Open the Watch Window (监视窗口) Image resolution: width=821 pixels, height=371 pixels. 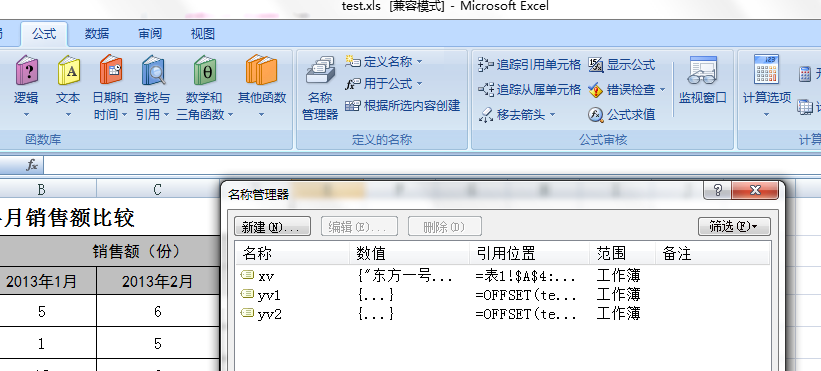703,80
